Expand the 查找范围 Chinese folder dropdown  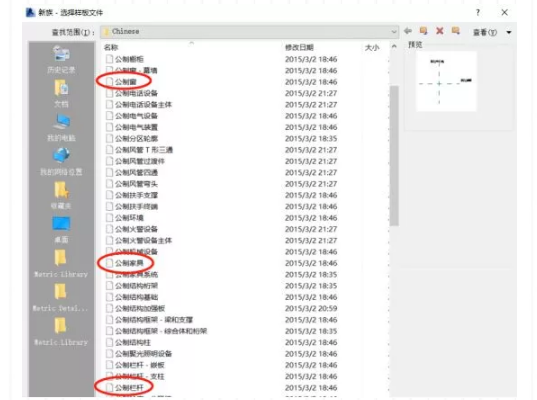click(394, 32)
